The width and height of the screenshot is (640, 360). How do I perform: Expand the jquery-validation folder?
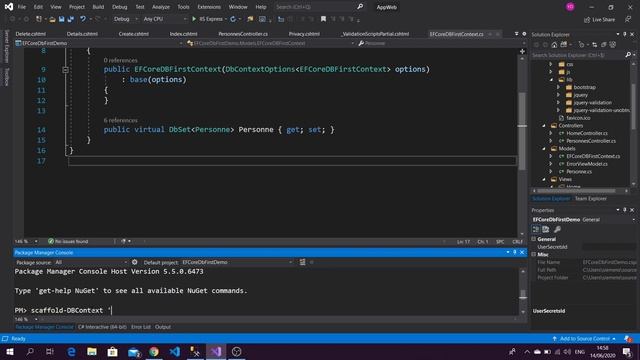559,102
